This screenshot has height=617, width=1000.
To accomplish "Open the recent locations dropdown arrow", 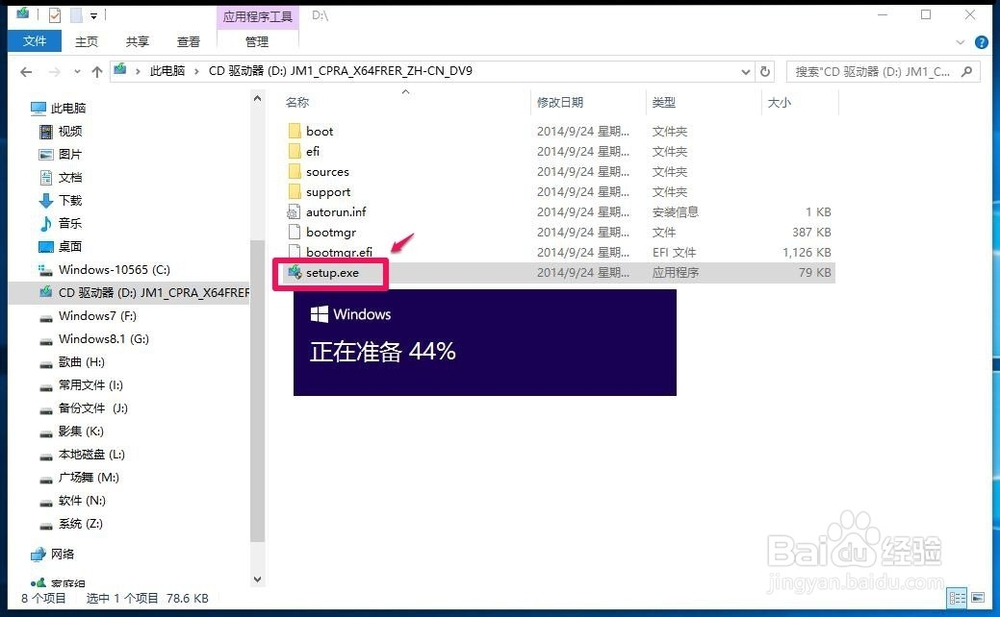I will coord(77,71).
